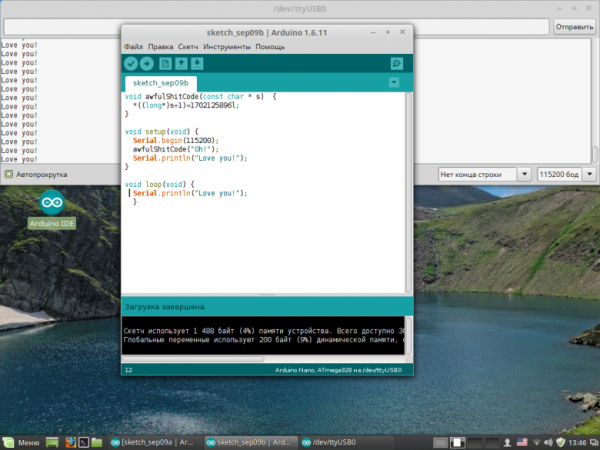Click the serial monitor output scrollbar
Viewport: 600px width, 450px height.
595,154
